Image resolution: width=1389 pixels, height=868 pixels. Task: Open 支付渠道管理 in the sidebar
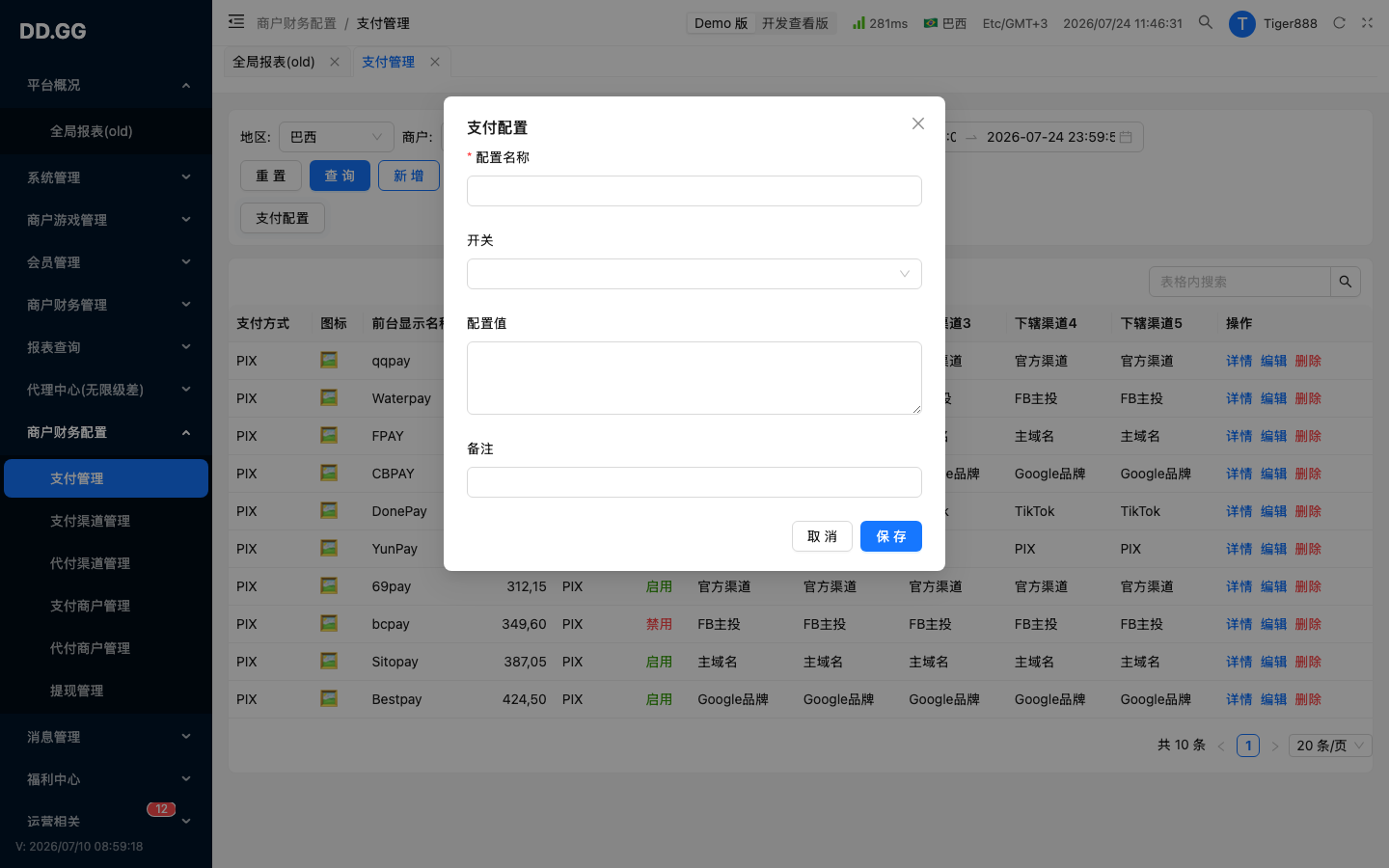click(x=90, y=521)
